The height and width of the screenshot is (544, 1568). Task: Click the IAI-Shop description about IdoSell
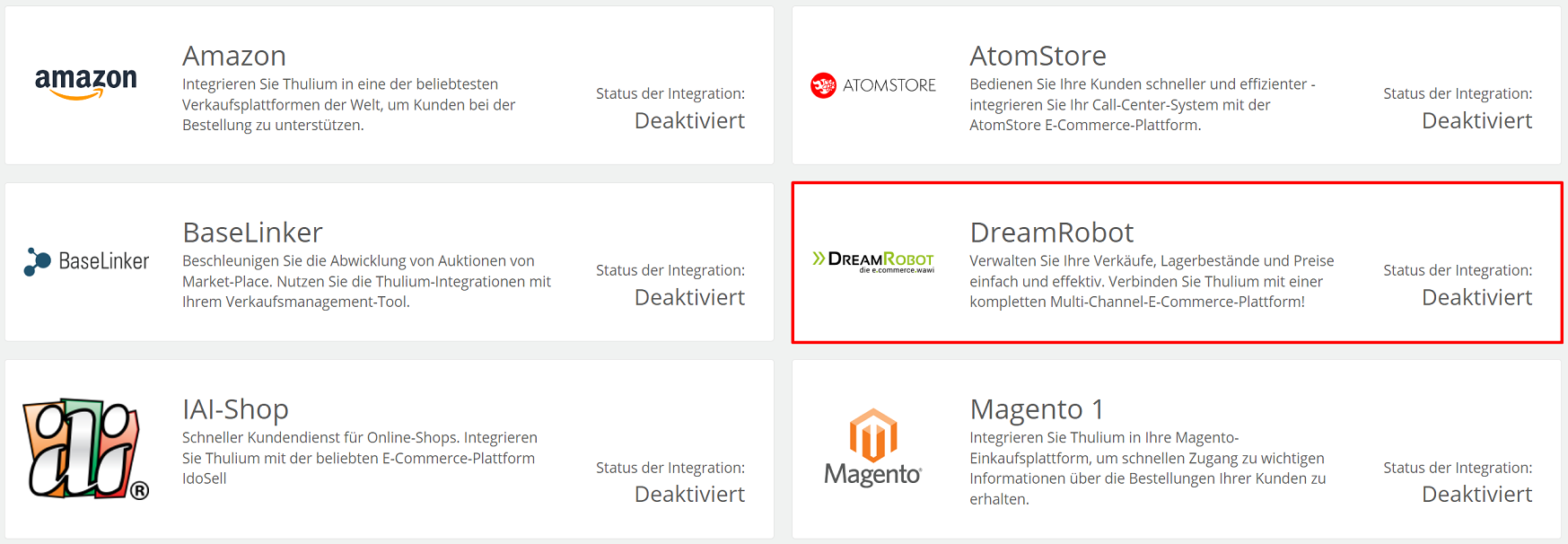click(360, 458)
